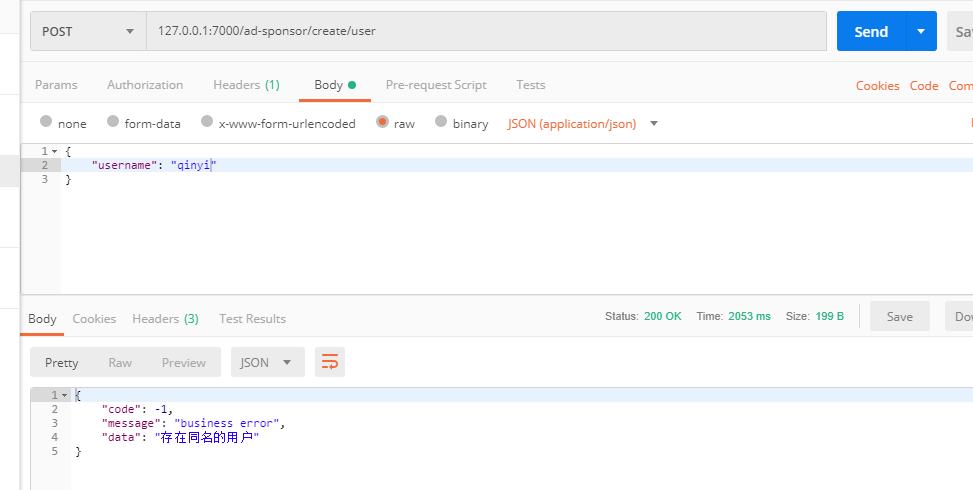Open the response Headers (3) tab
This screenshot has height=490, width=973.
tap(165, 319)
